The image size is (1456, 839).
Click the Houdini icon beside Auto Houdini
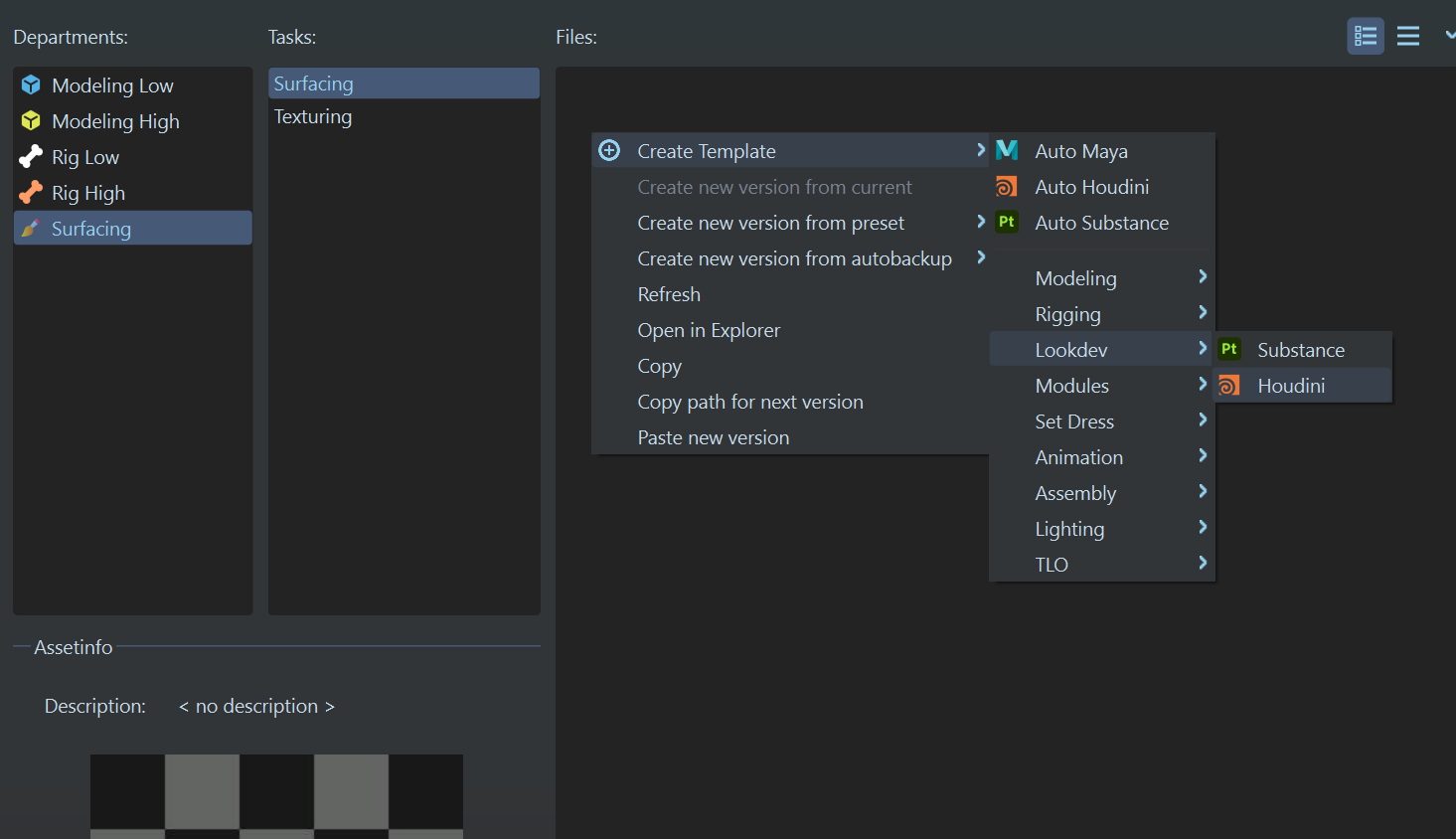click(x=1007, y=187)
